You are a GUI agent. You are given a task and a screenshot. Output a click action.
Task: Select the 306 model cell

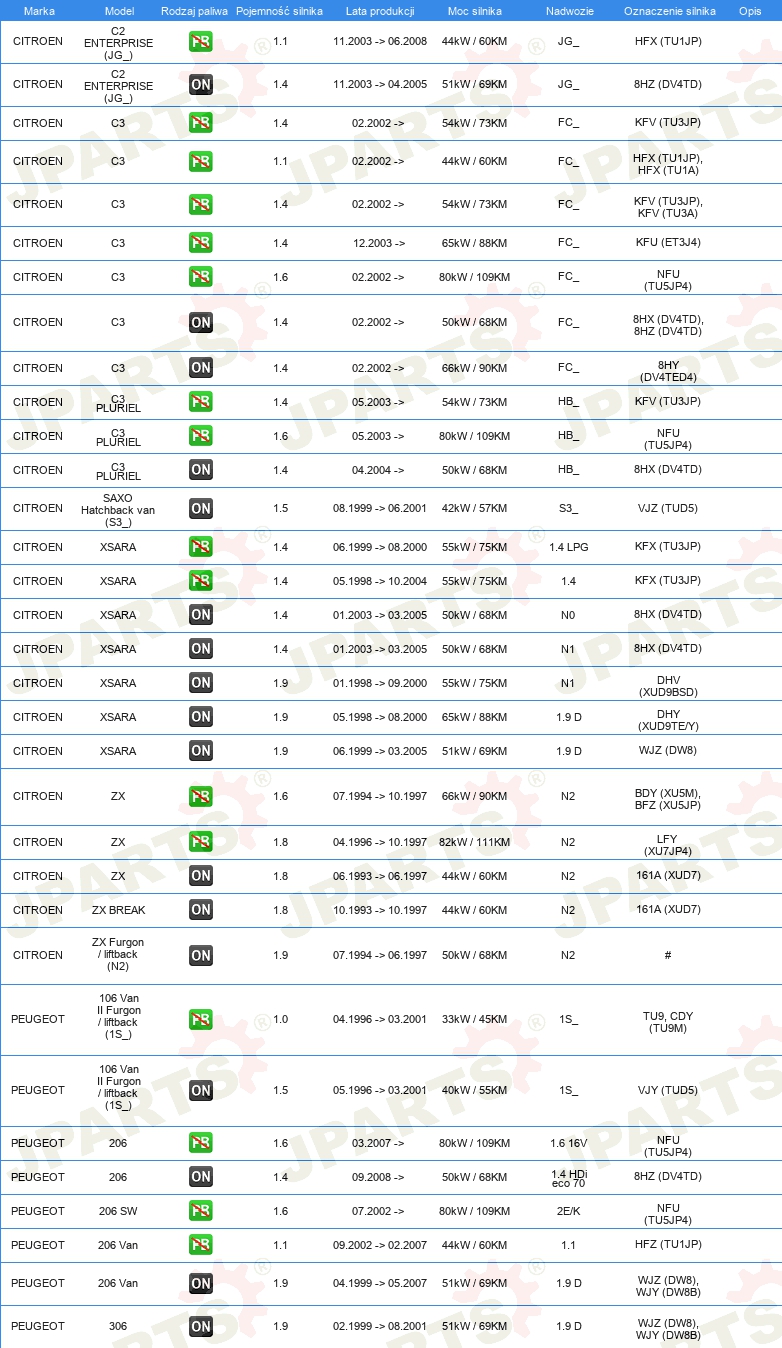point(118,1327)
